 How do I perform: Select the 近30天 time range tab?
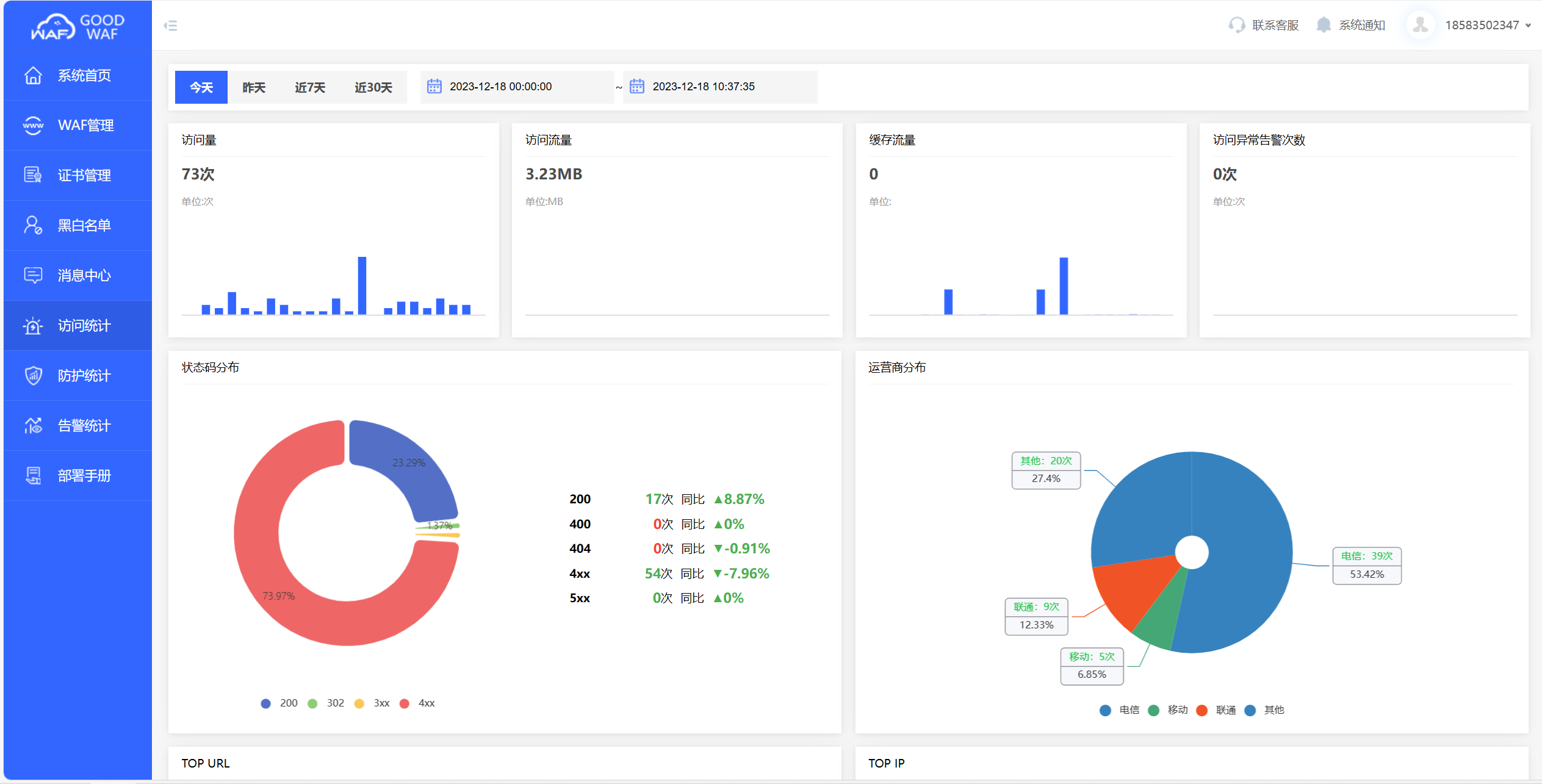pos(373,87)
